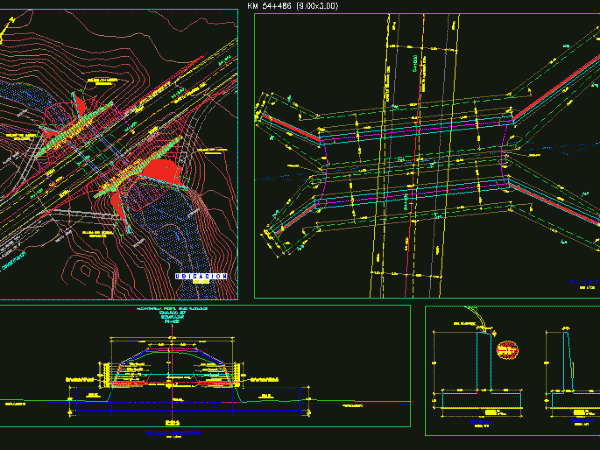Click the orange circular detail marker

click(508, 349)
